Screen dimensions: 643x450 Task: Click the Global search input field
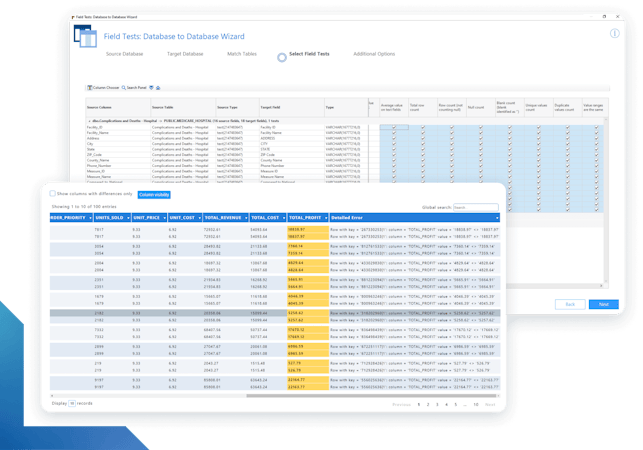(x=476, y=208)
